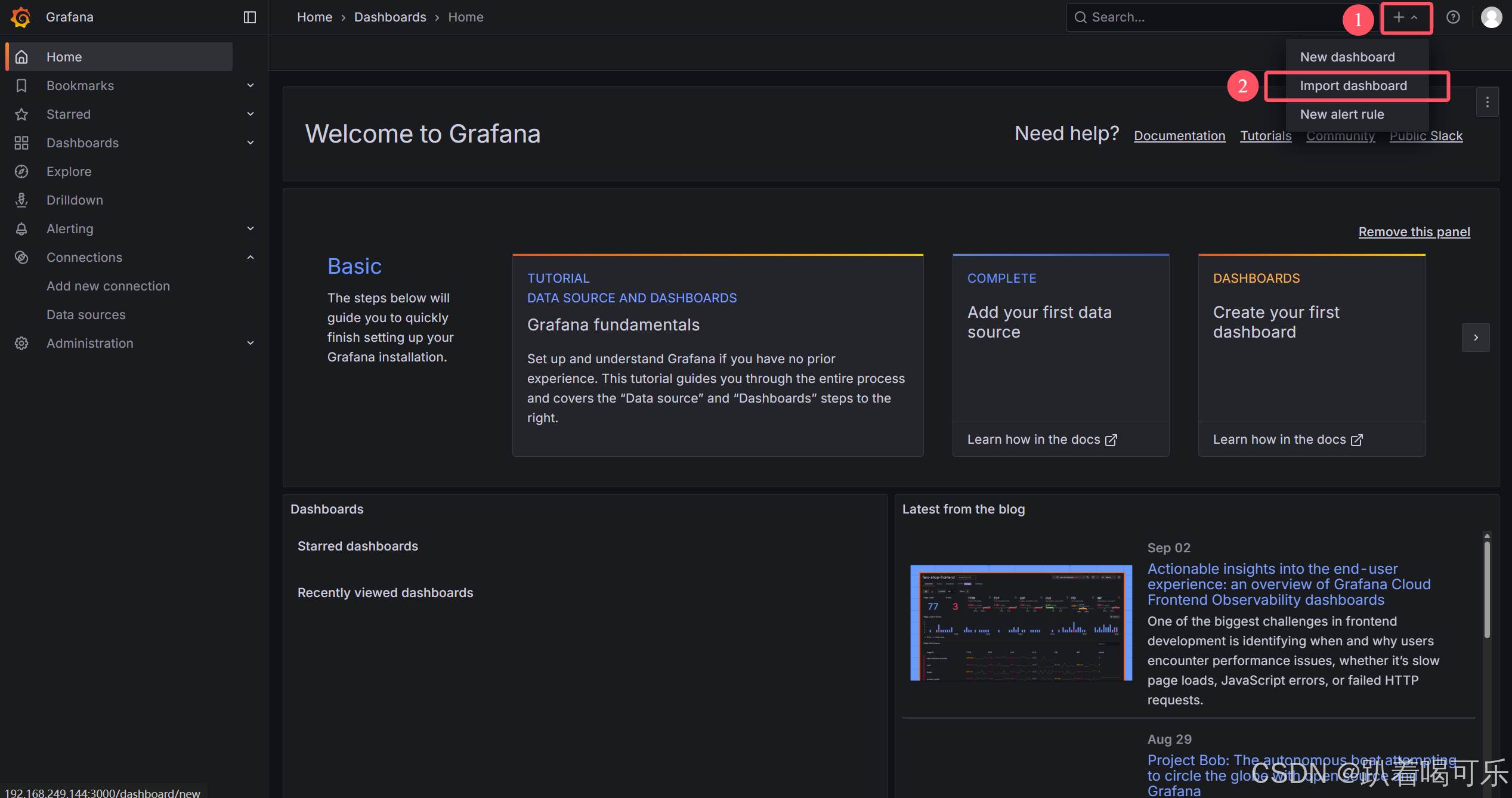This screenshot has width=1512, height=798.
Task: Open the user profile avatar
Action: 1491,17
